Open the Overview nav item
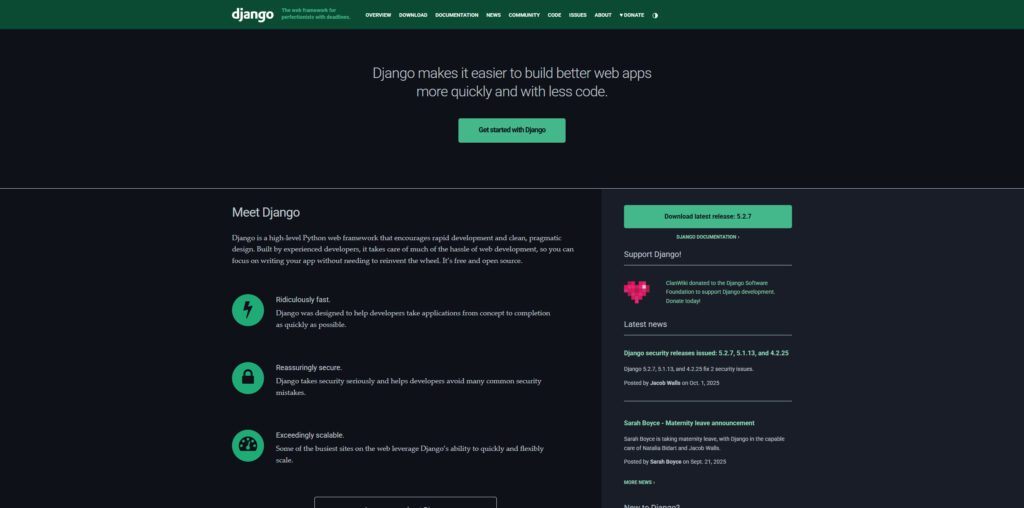The image size is (1024, 508). 378,15
